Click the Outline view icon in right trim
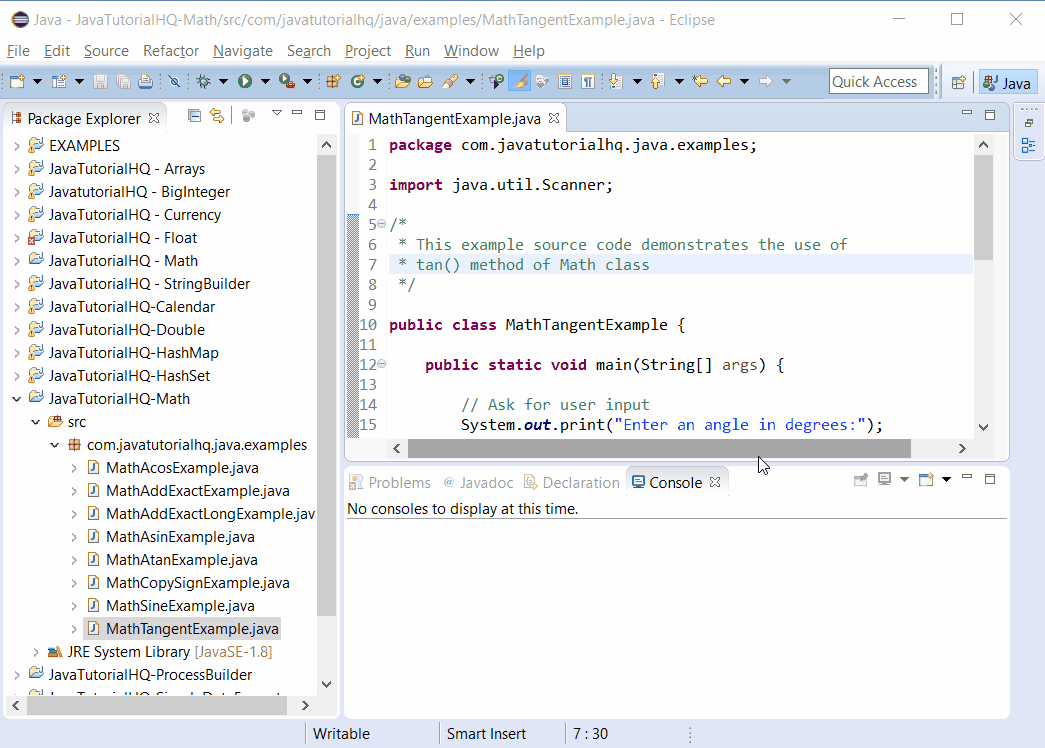The width and height of the screenshot is (1045, 748). 1028,145
